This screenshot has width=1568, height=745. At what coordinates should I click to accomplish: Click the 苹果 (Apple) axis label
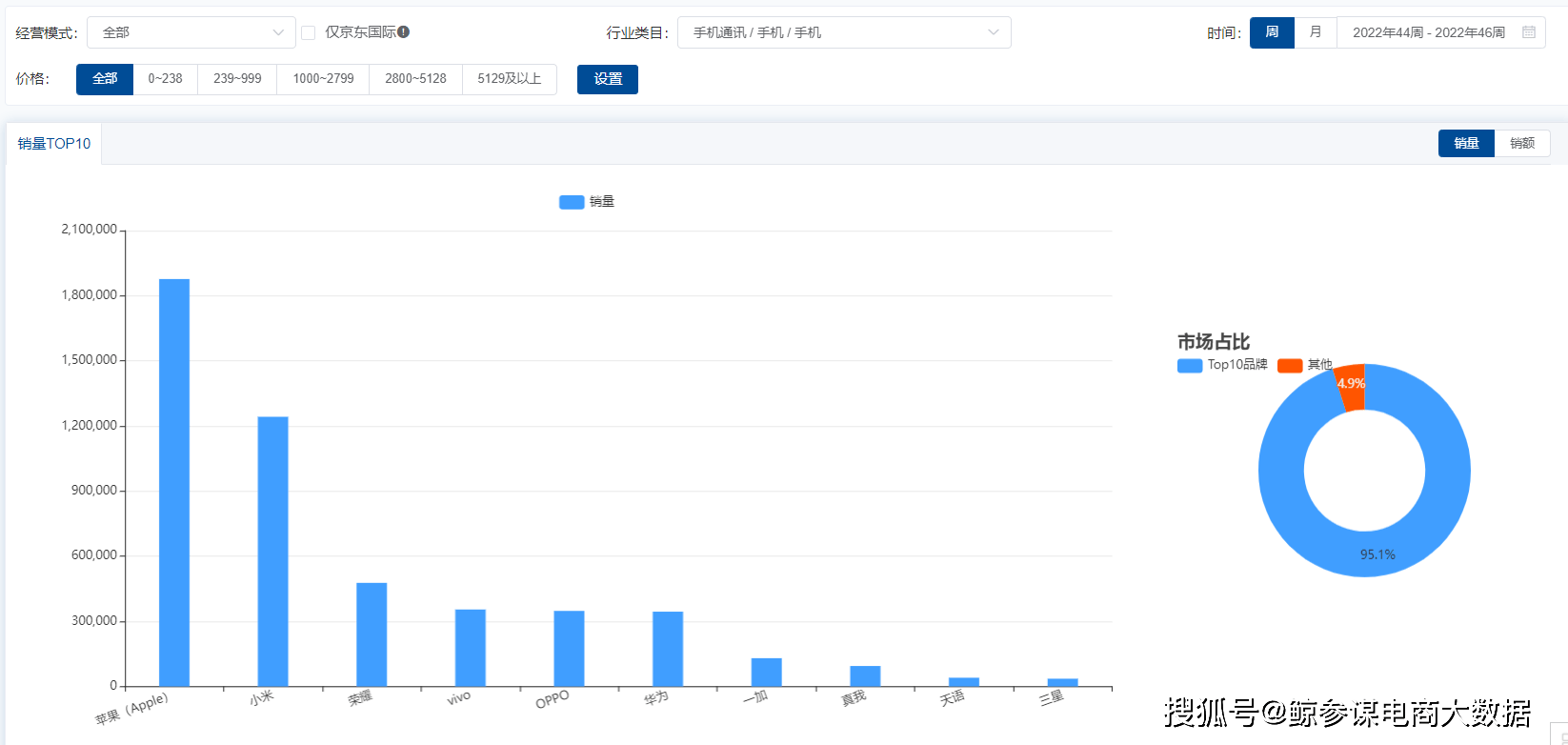131,708
